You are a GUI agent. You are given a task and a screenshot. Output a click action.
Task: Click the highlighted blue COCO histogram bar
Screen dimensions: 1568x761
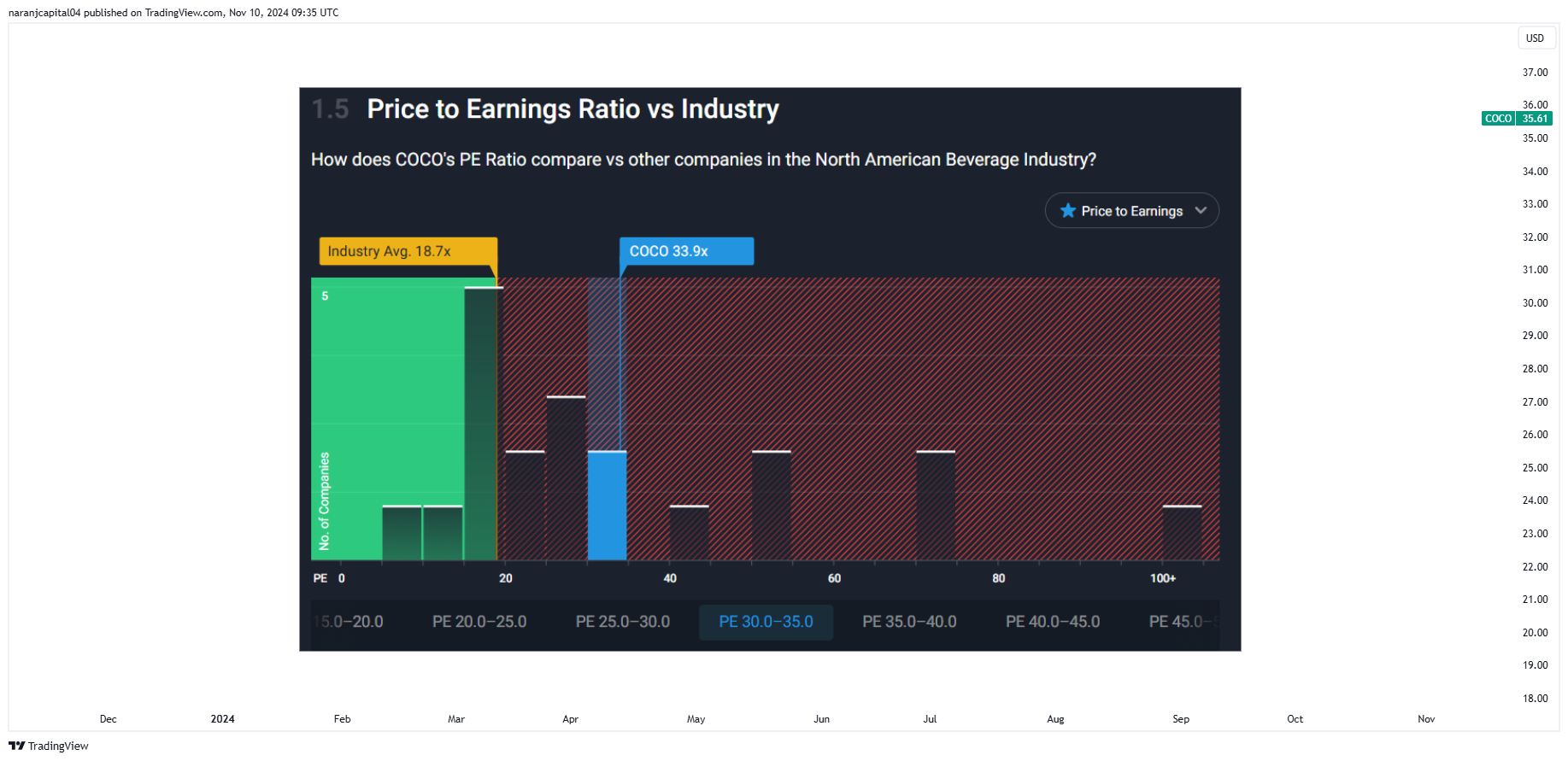coord(607,506)
